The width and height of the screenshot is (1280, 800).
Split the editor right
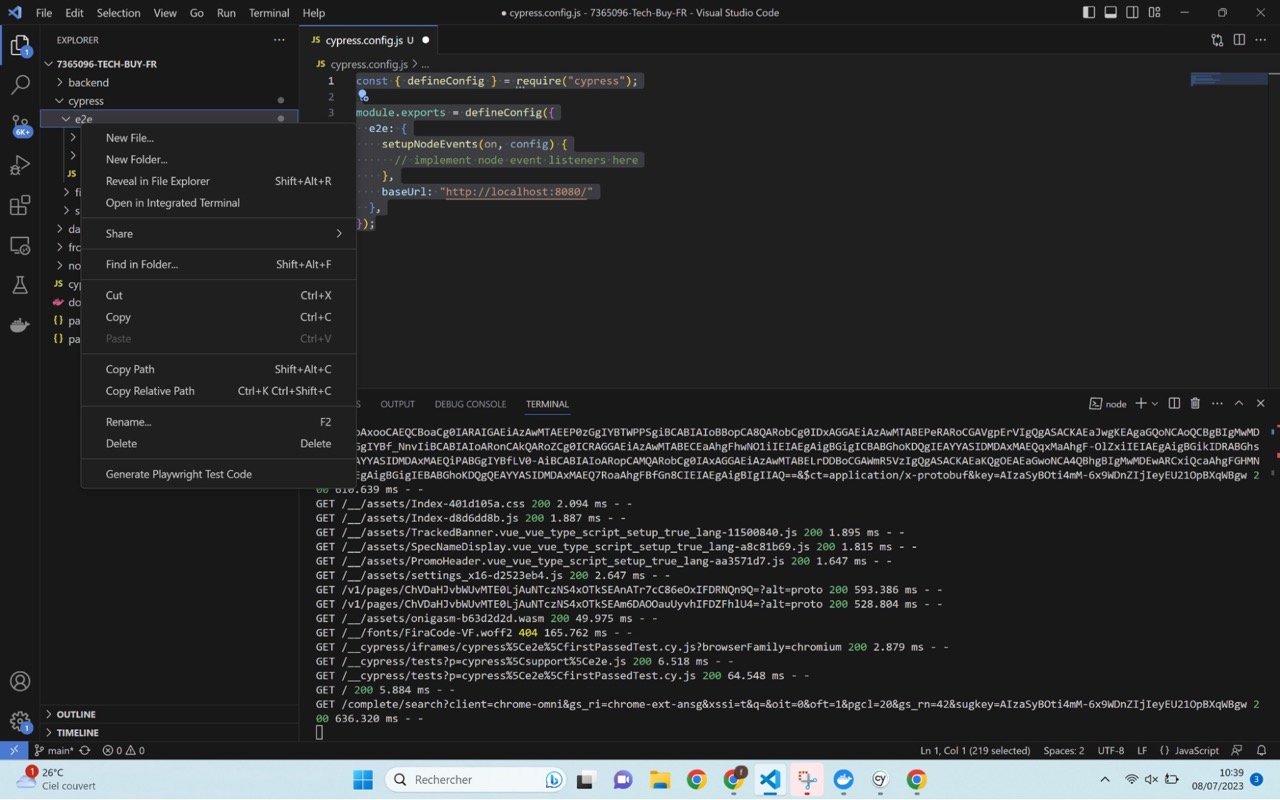(1239, 40)
